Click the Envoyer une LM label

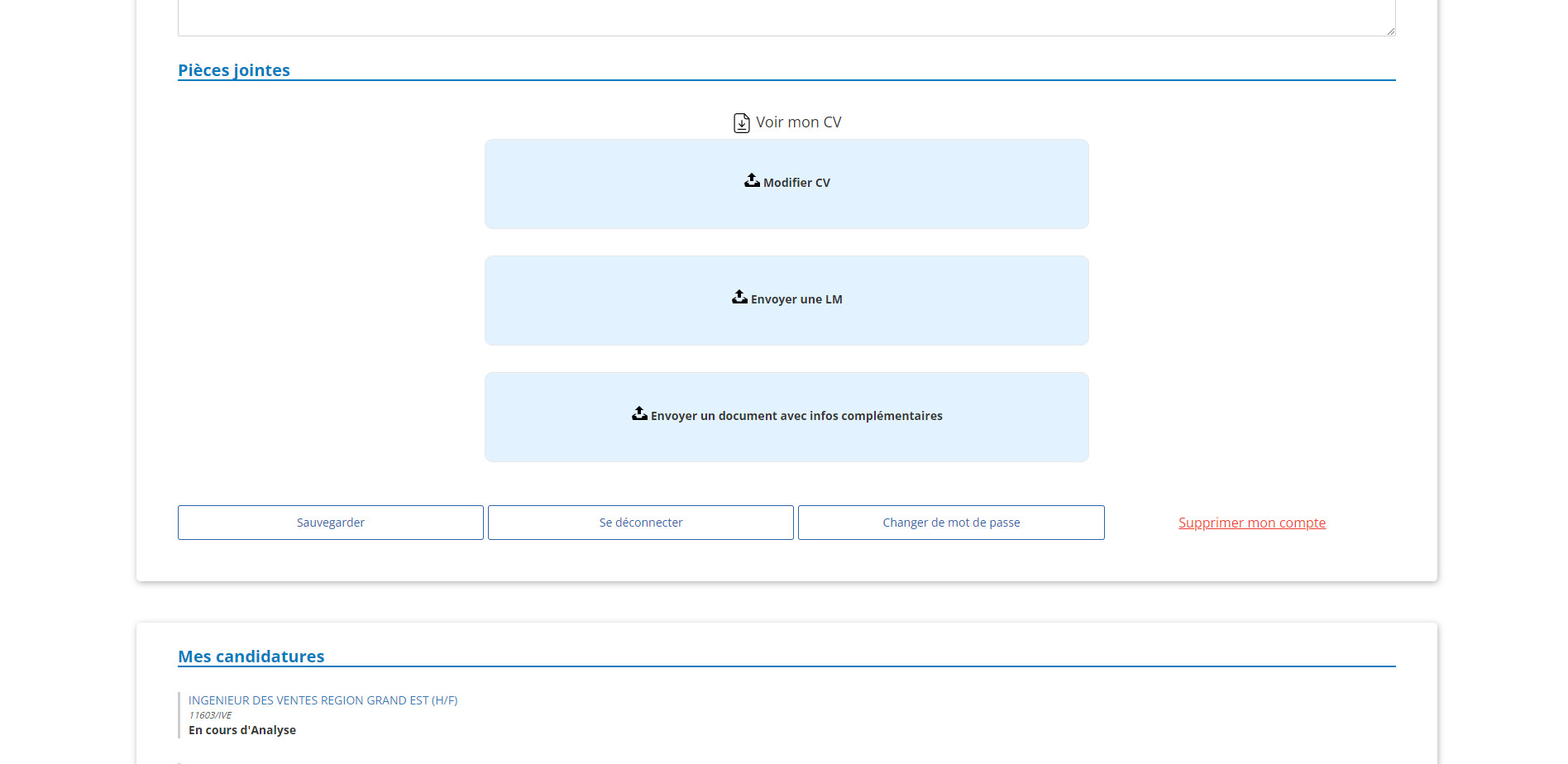(796, 299)
